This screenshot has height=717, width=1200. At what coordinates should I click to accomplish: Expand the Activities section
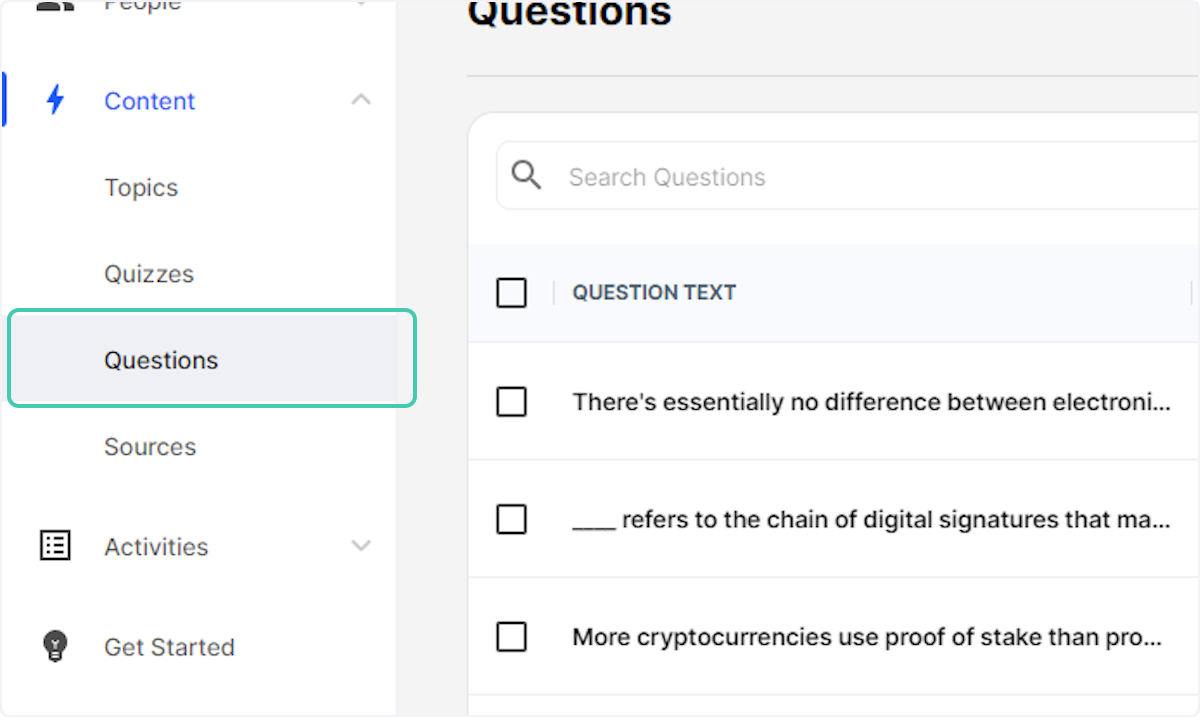click(x=361, y=546)
